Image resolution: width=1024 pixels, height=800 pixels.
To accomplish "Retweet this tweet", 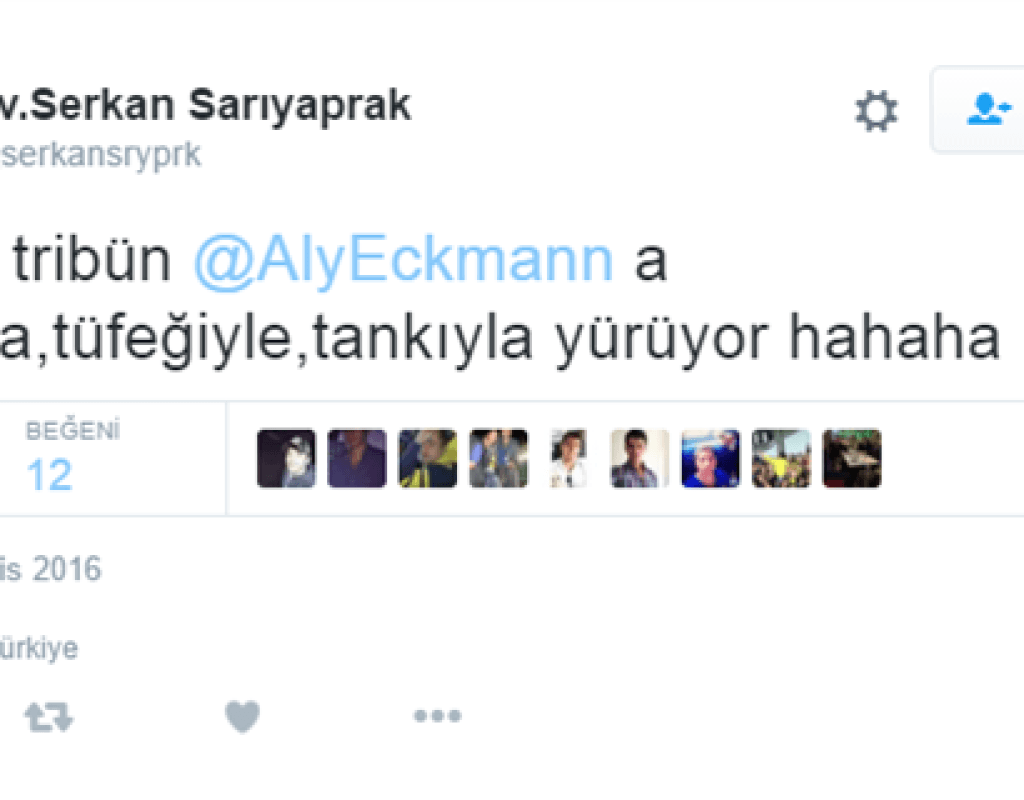I will pos(49,716).
